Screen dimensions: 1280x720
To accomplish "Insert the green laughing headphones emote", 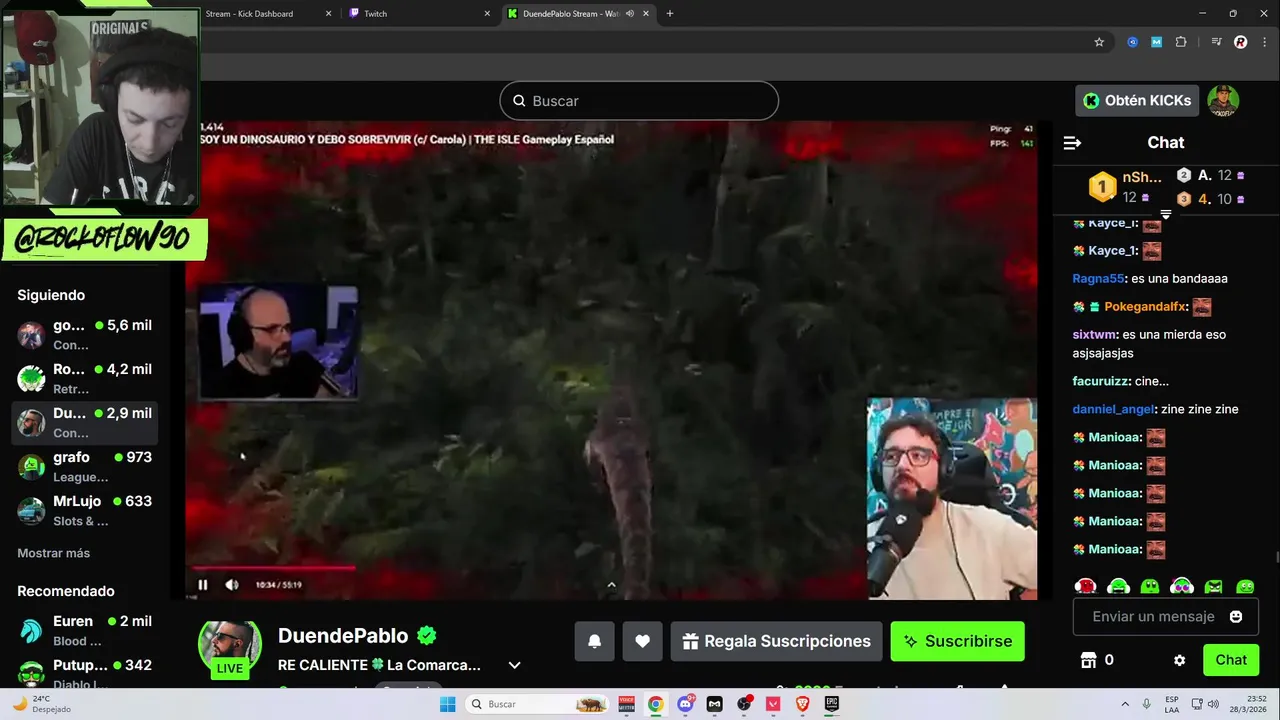I will click(x=1118, y=587).
